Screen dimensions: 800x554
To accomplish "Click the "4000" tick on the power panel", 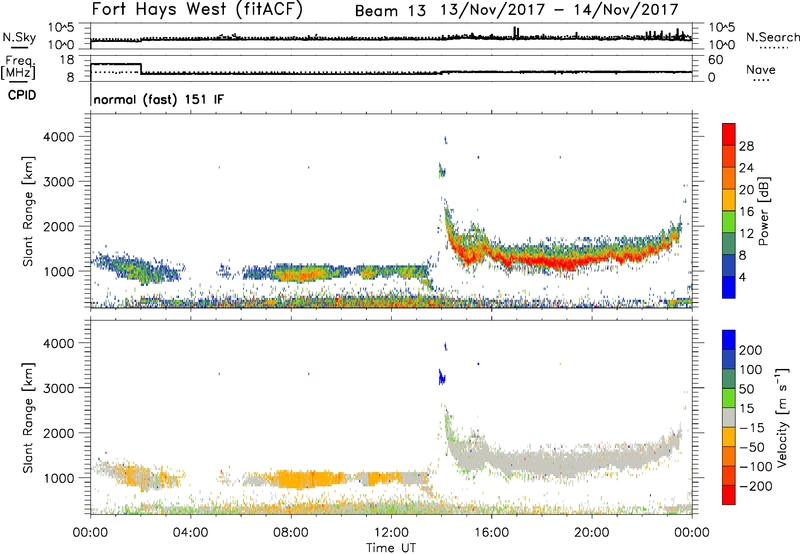I will pyautogui.click(x=59, y=137).
